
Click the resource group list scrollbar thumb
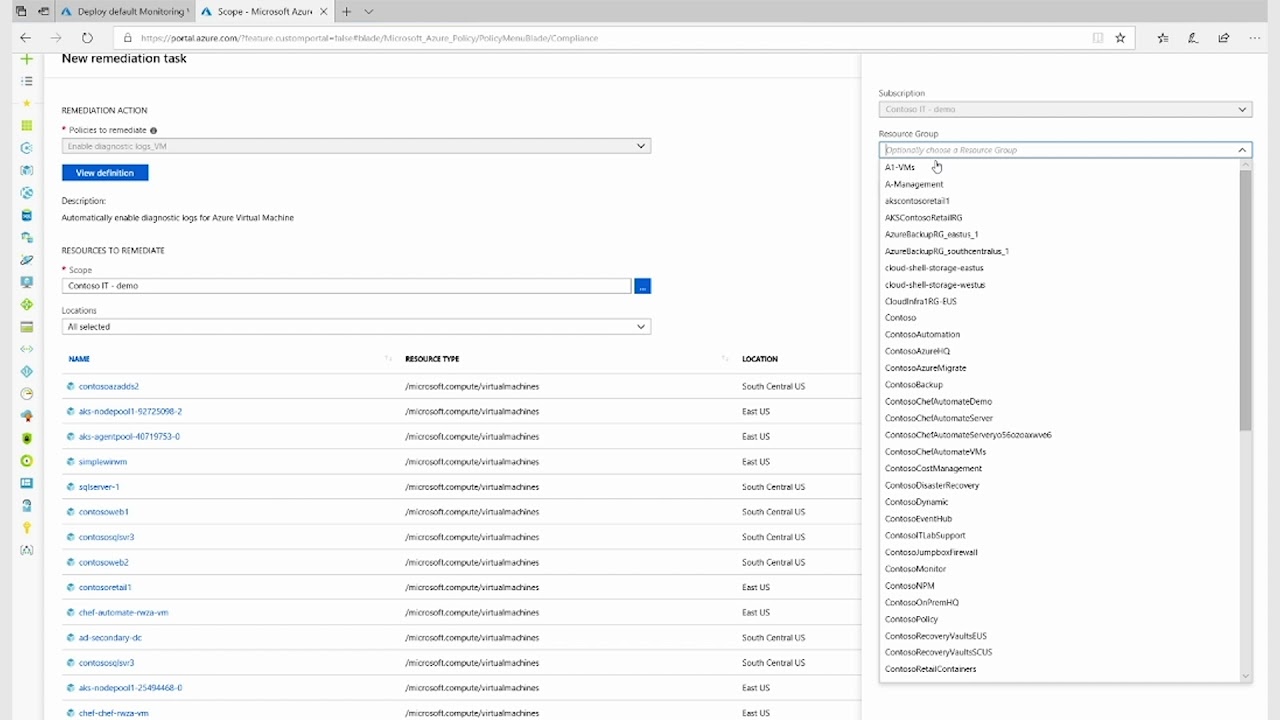tap(1245, 300)
